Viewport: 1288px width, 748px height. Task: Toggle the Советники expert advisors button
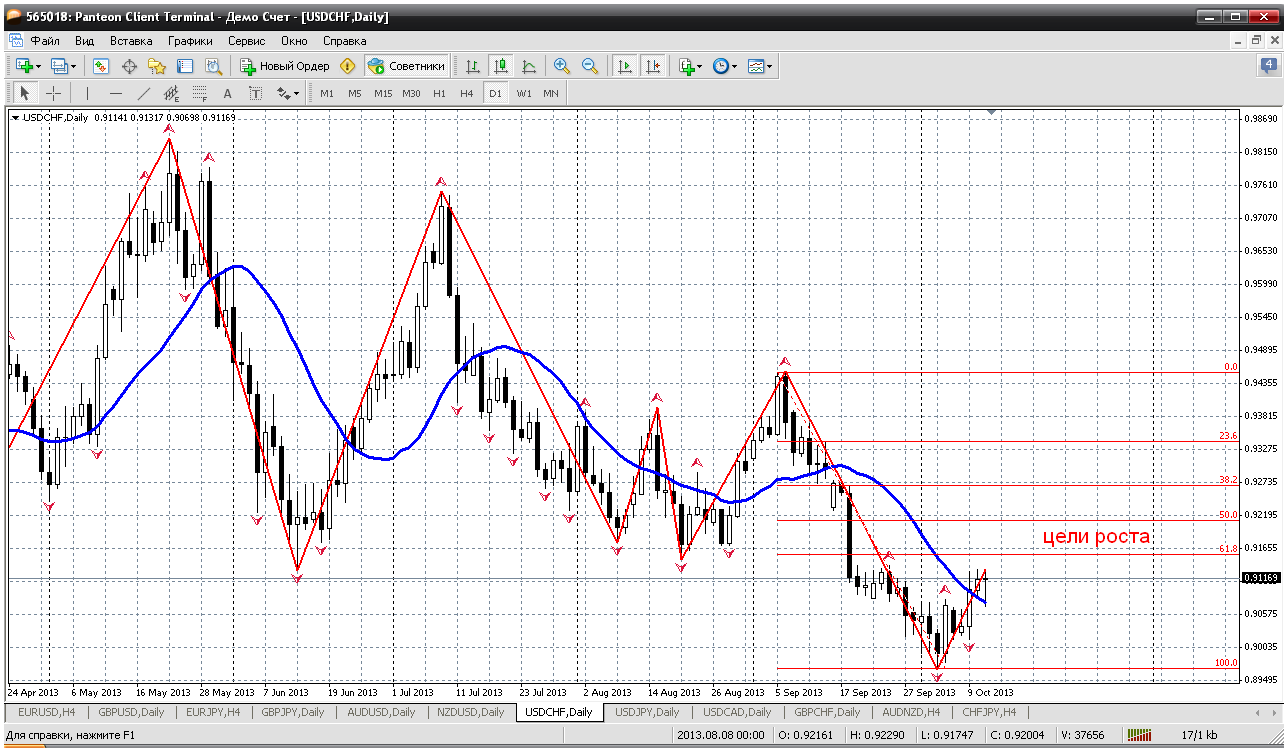(406, 66)
